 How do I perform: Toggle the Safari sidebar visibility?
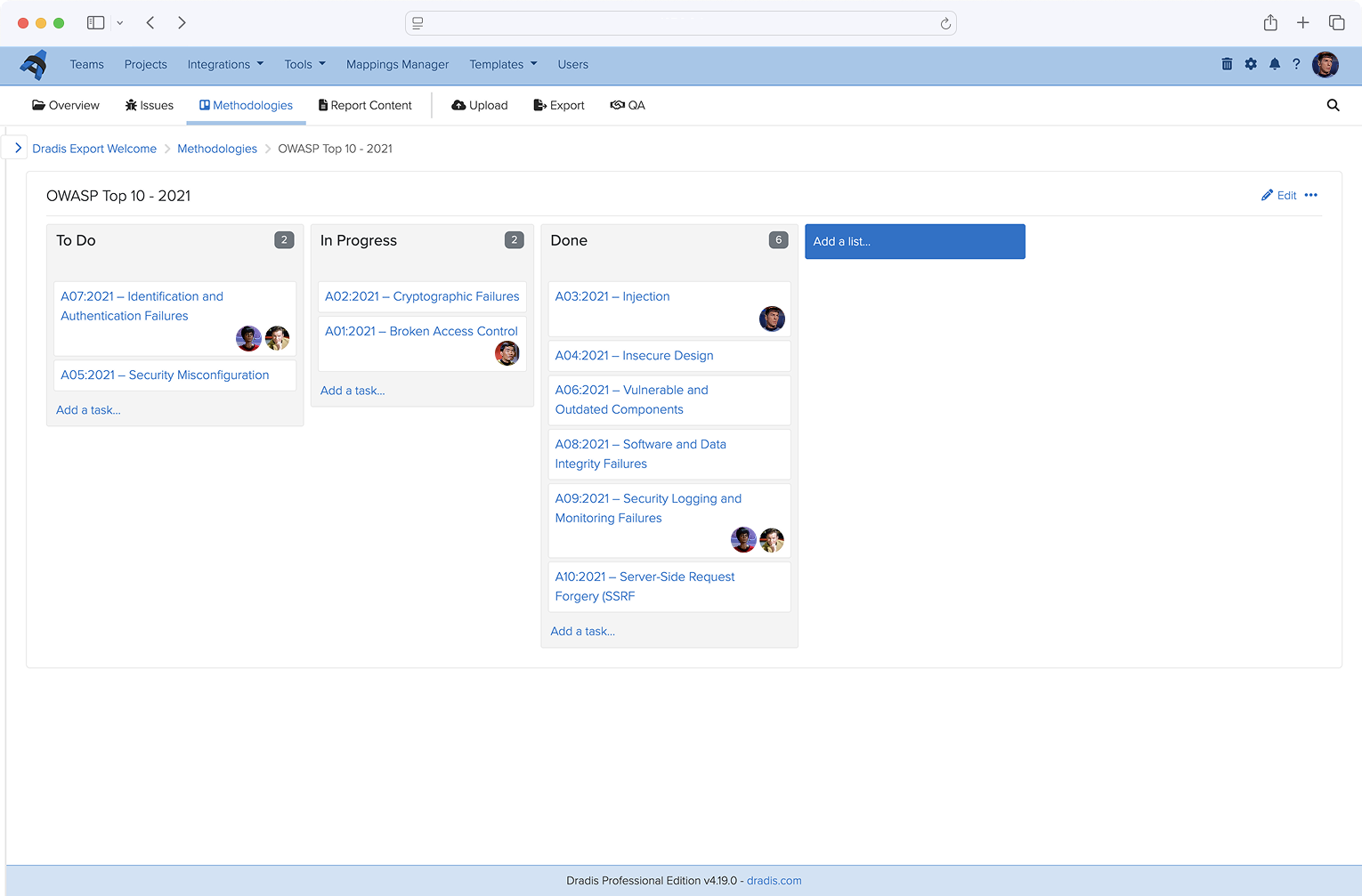pyautogui.click(x=95, y=22)
